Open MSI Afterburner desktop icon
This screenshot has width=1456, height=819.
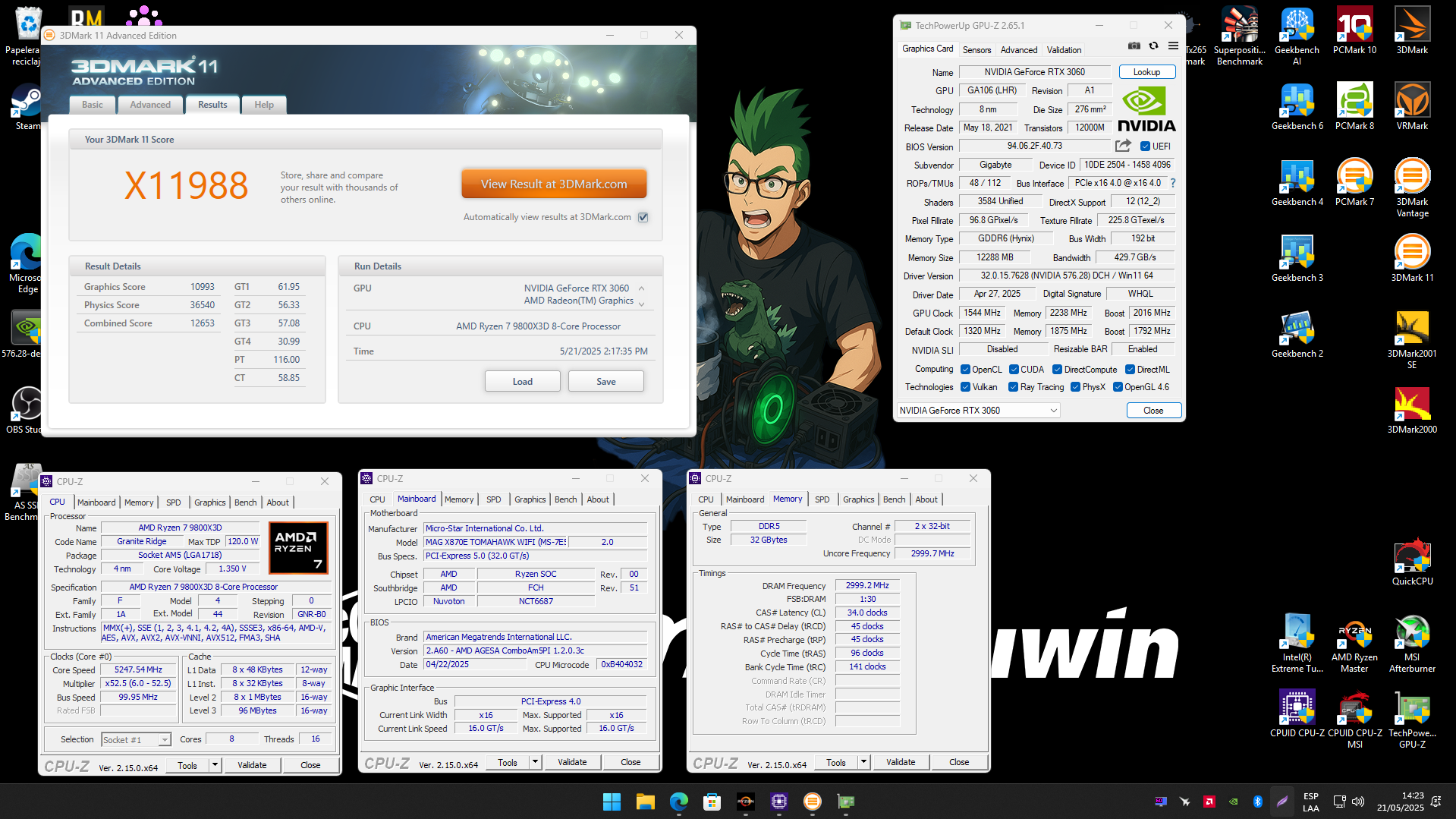click(x=1412, y=643)
